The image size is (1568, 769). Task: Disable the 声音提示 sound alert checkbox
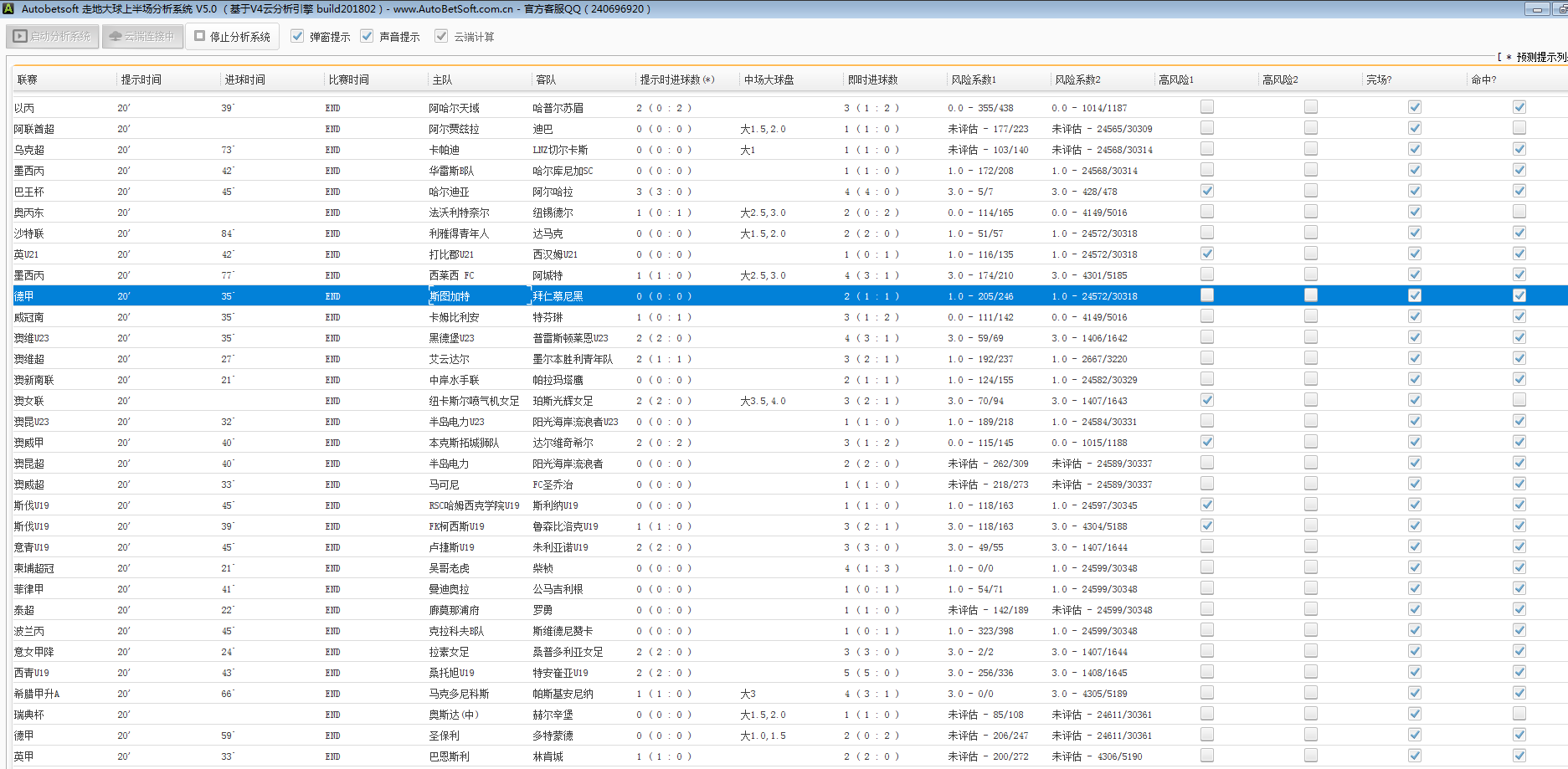[x=367, y=37]
